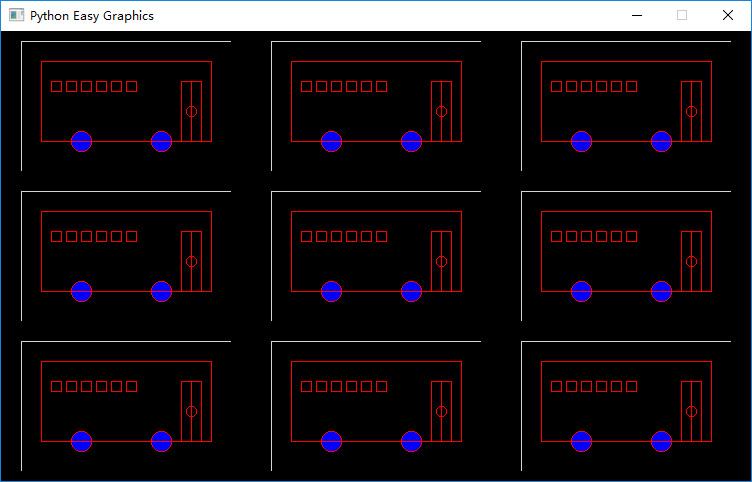The width and height of the screenshot is (752, 482).
Task: Click left blue wheel of top-left bus
Action: click(82, 141)
